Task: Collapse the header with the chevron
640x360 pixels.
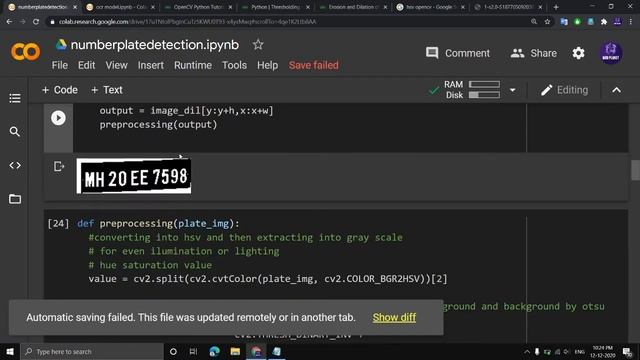Action: [x=616, y=90]
